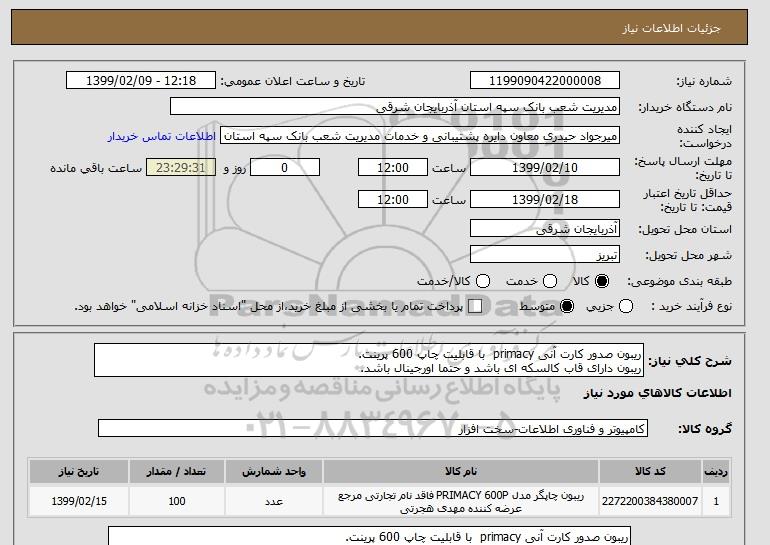Click the price validity hour 12:00 field
Image resolution: width=770 pixels, height=545 pixels.
click(x=393, y=199)
